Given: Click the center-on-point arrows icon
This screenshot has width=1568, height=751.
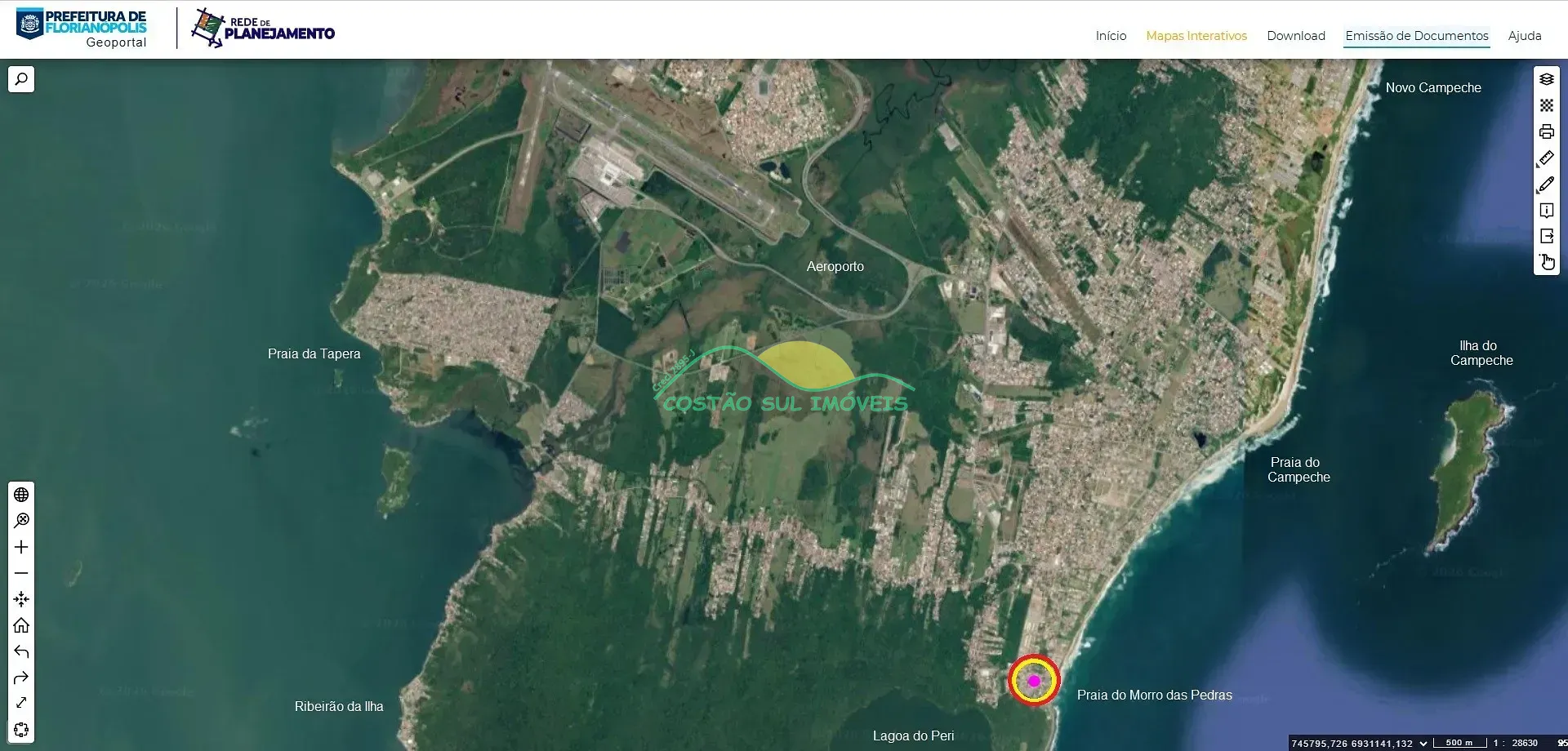Looking at the screenshot, I should pyautogui.click(x=21, y=599).
